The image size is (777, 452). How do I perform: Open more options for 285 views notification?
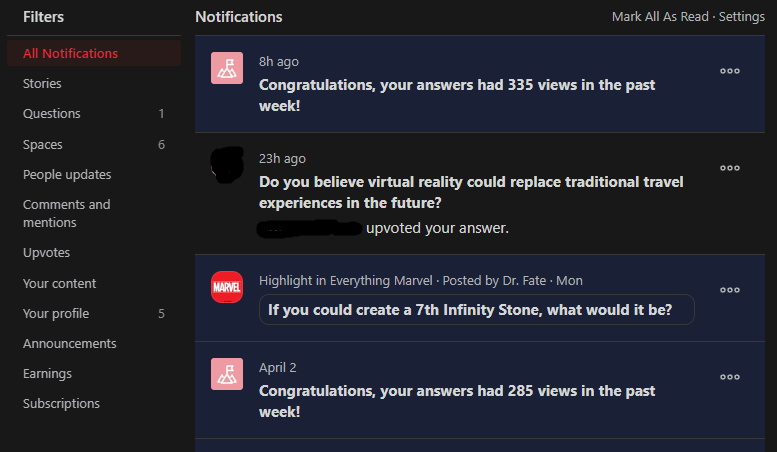(730, 377)
